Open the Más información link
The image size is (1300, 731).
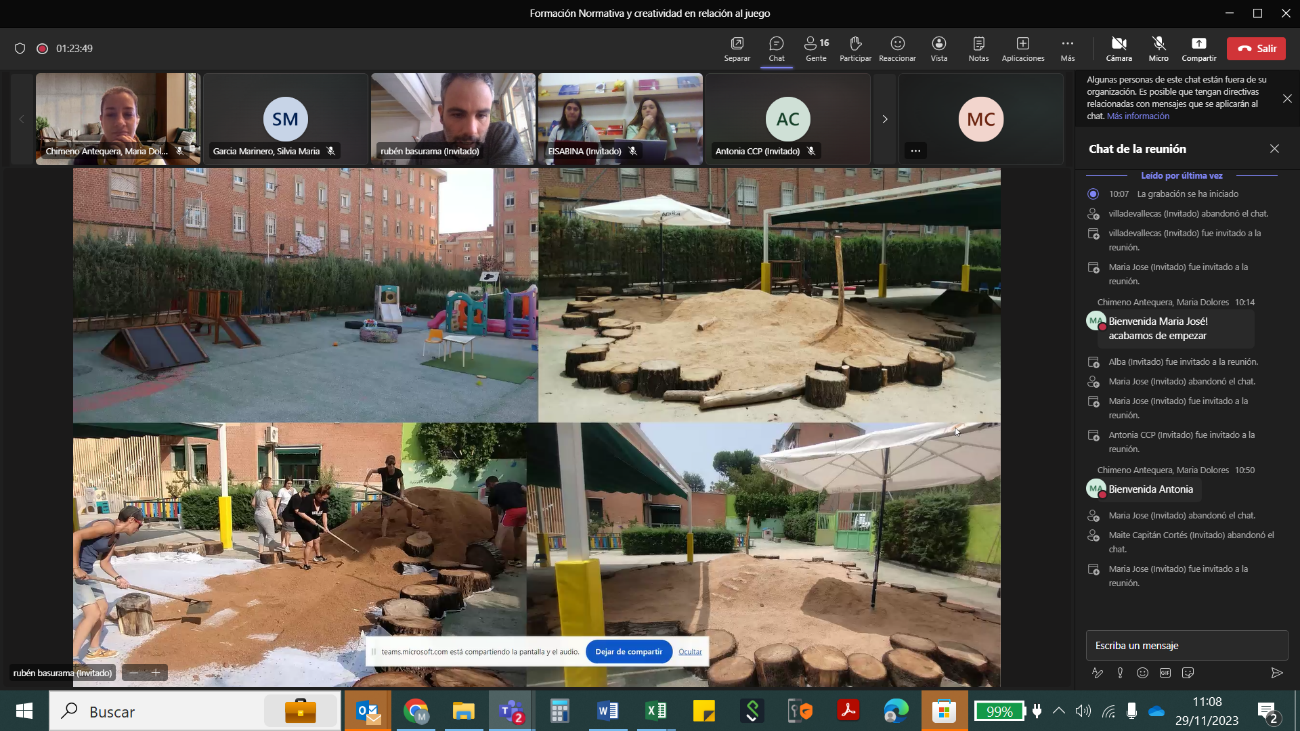pyautogui.click(x=1138, y=116)
